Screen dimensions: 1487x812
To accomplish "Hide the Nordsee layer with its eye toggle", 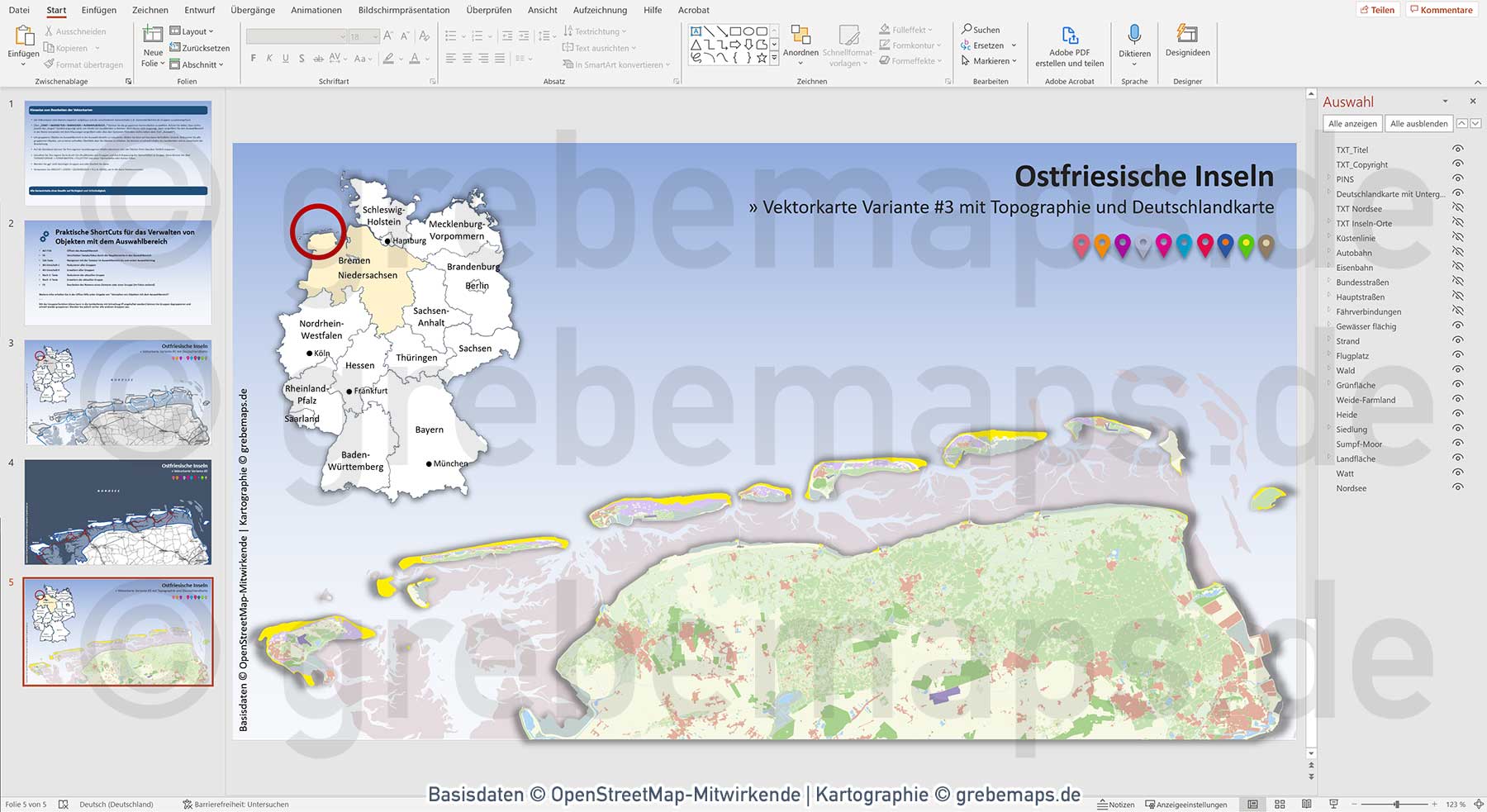I will [1456, 488].
